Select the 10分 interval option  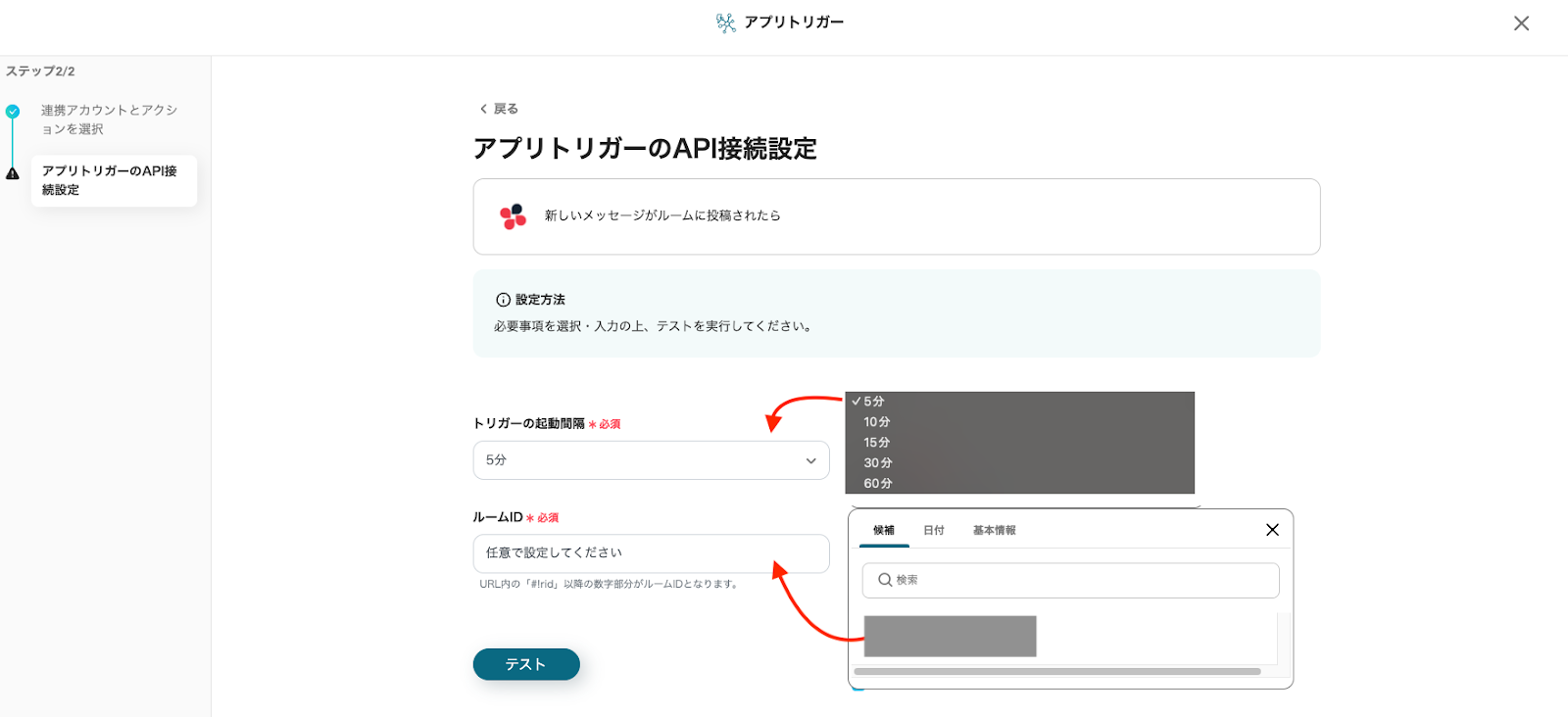876,422
